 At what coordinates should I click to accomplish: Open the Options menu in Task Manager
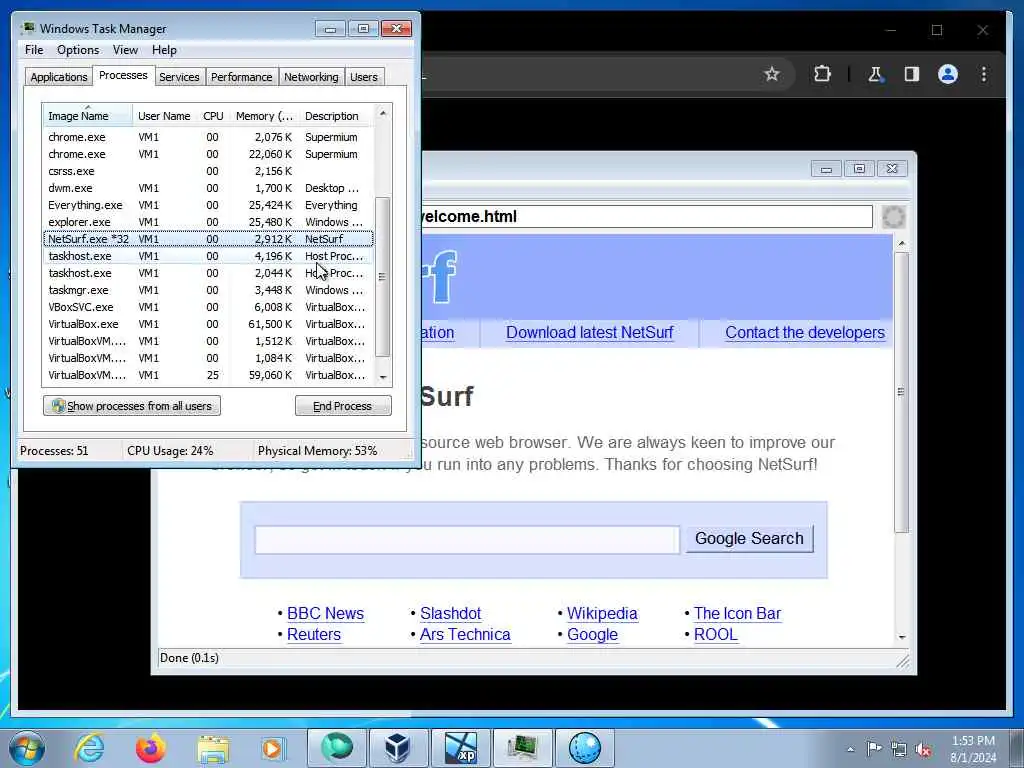pyautogui.click(x=78, y=50)
